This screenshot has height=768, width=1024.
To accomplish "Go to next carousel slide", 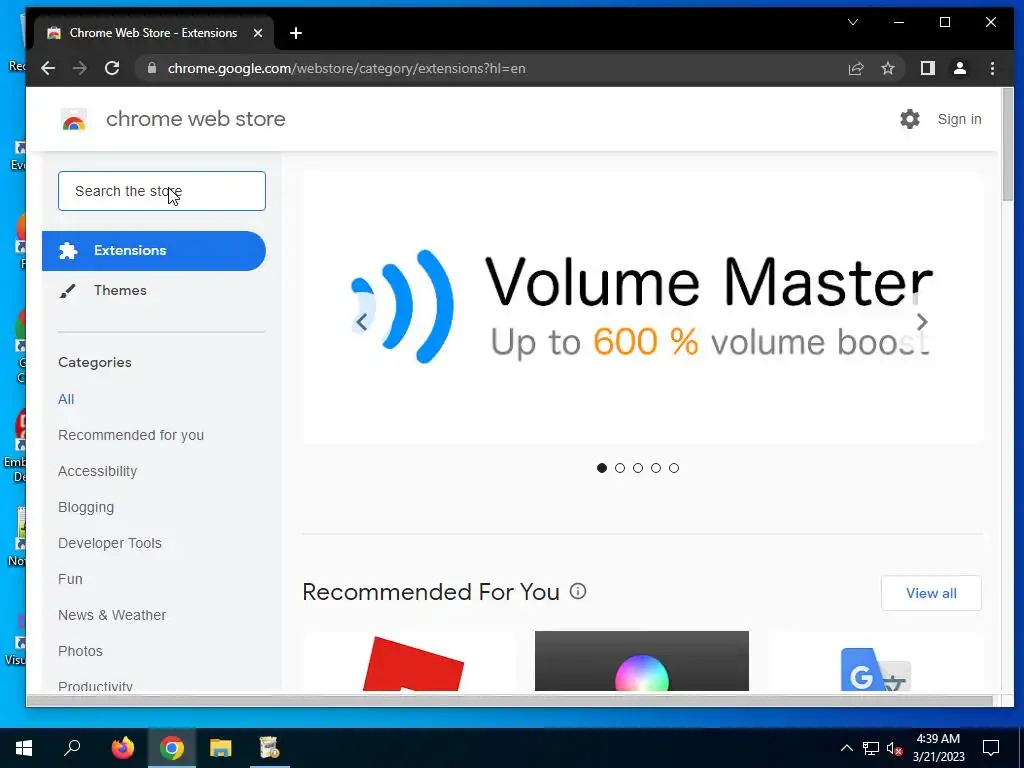I will tap(921, 321).
